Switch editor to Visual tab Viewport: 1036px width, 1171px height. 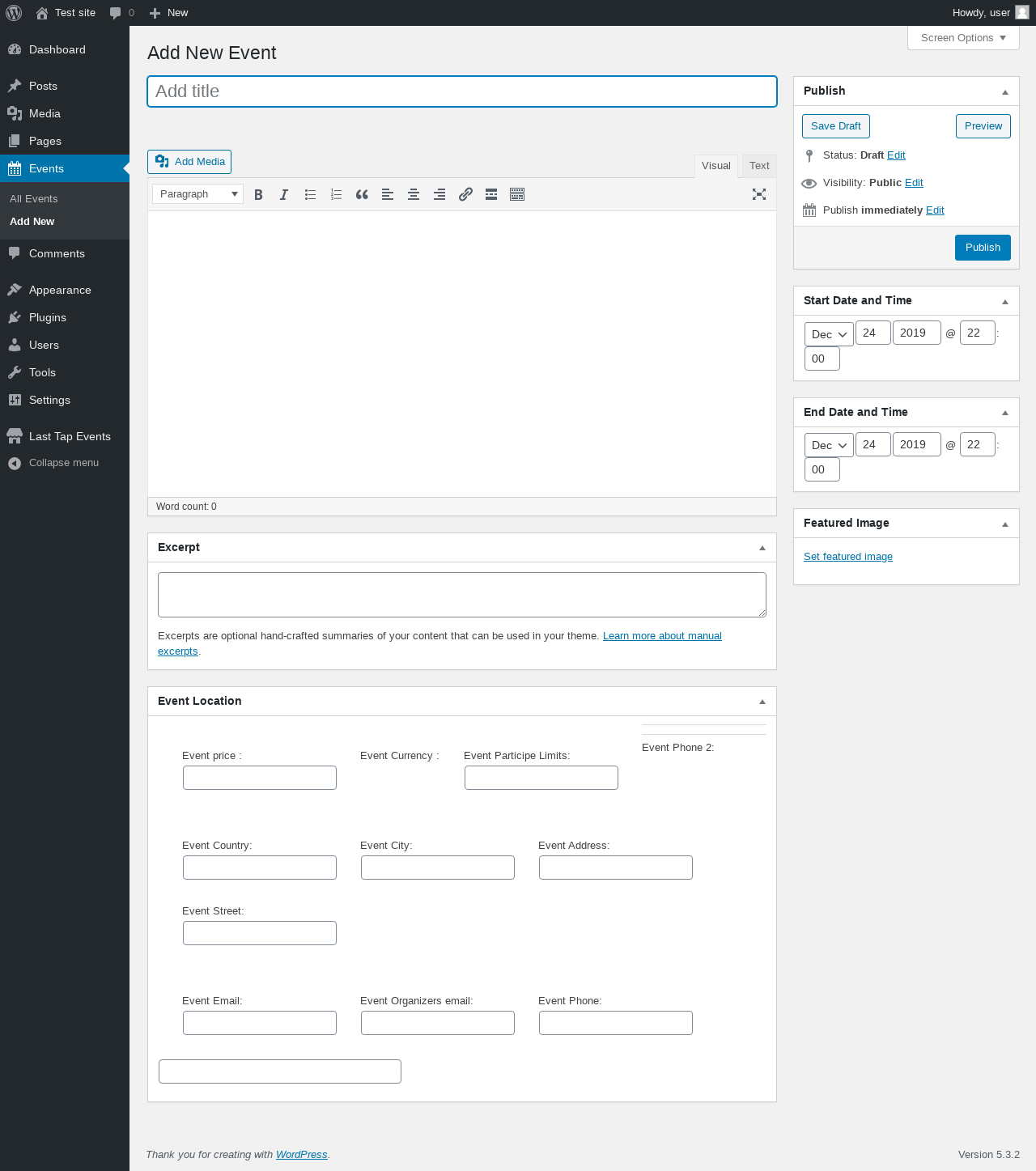coord(716,166)
